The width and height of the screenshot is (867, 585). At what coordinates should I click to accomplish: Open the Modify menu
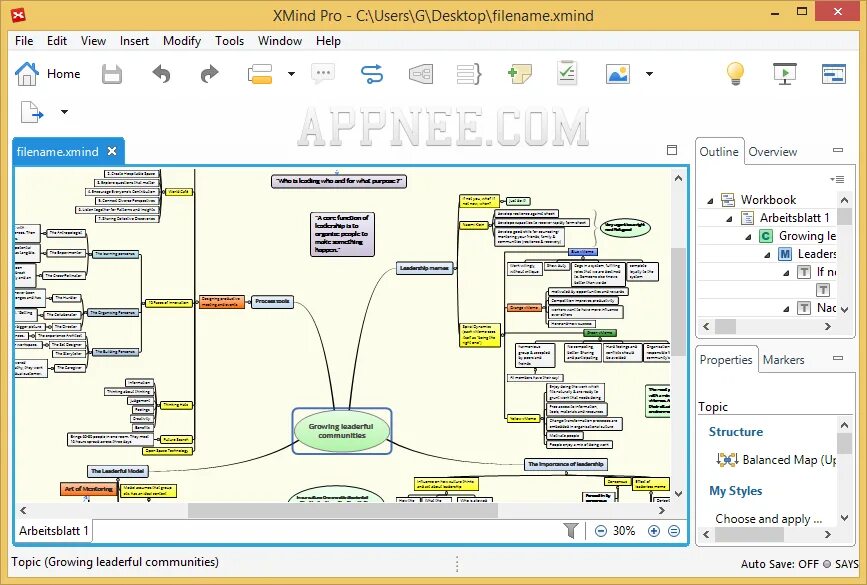coord(181,41)
